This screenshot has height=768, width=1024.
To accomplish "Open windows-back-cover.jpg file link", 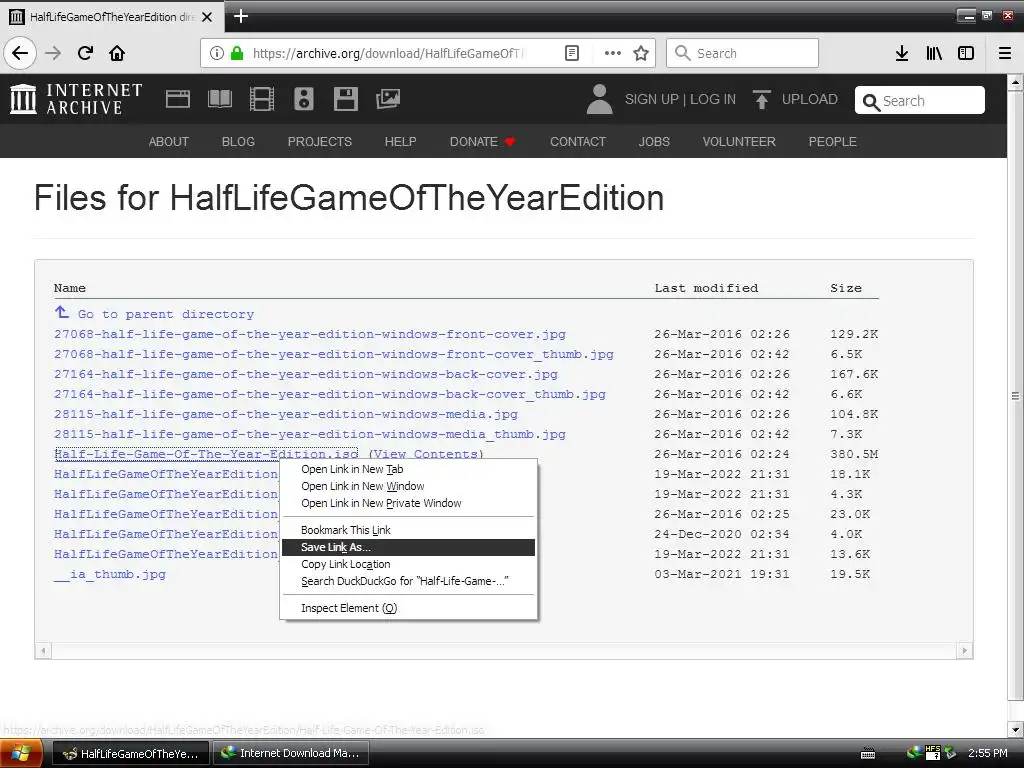I will (306, 374).
